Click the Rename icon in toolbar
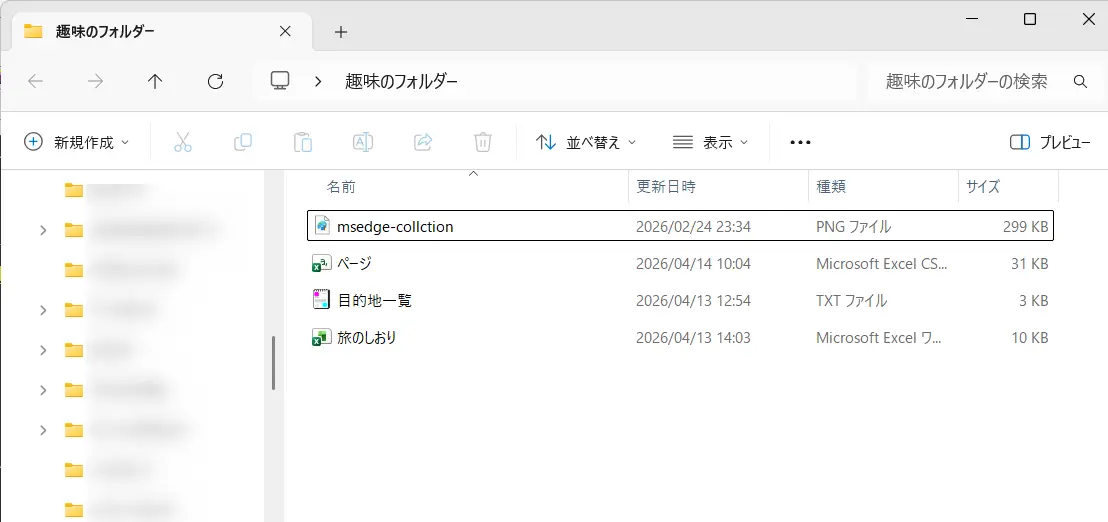 [x=363, y=142]
